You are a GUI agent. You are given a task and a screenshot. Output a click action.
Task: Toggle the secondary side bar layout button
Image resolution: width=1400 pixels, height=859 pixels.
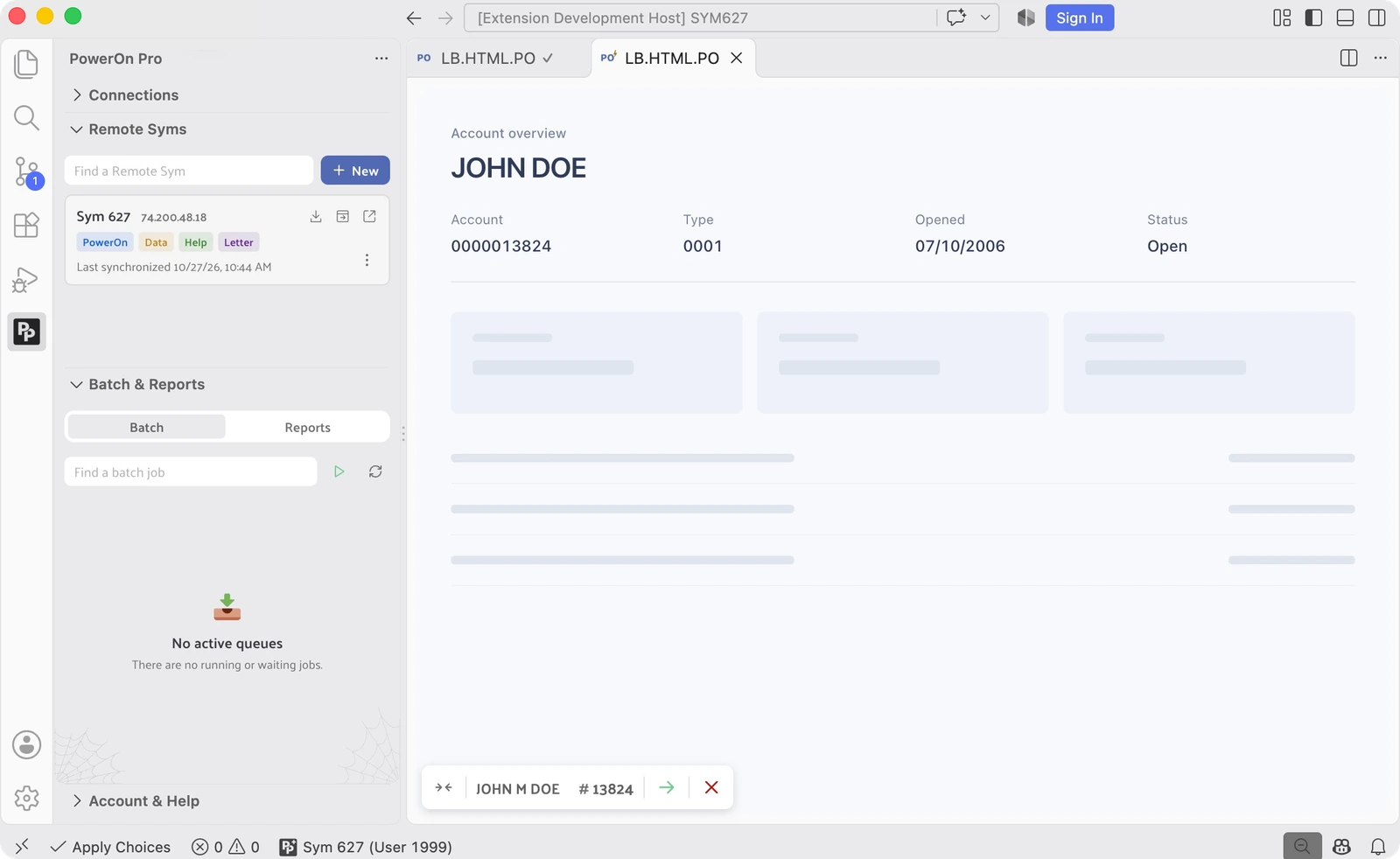coord(1377,17)
